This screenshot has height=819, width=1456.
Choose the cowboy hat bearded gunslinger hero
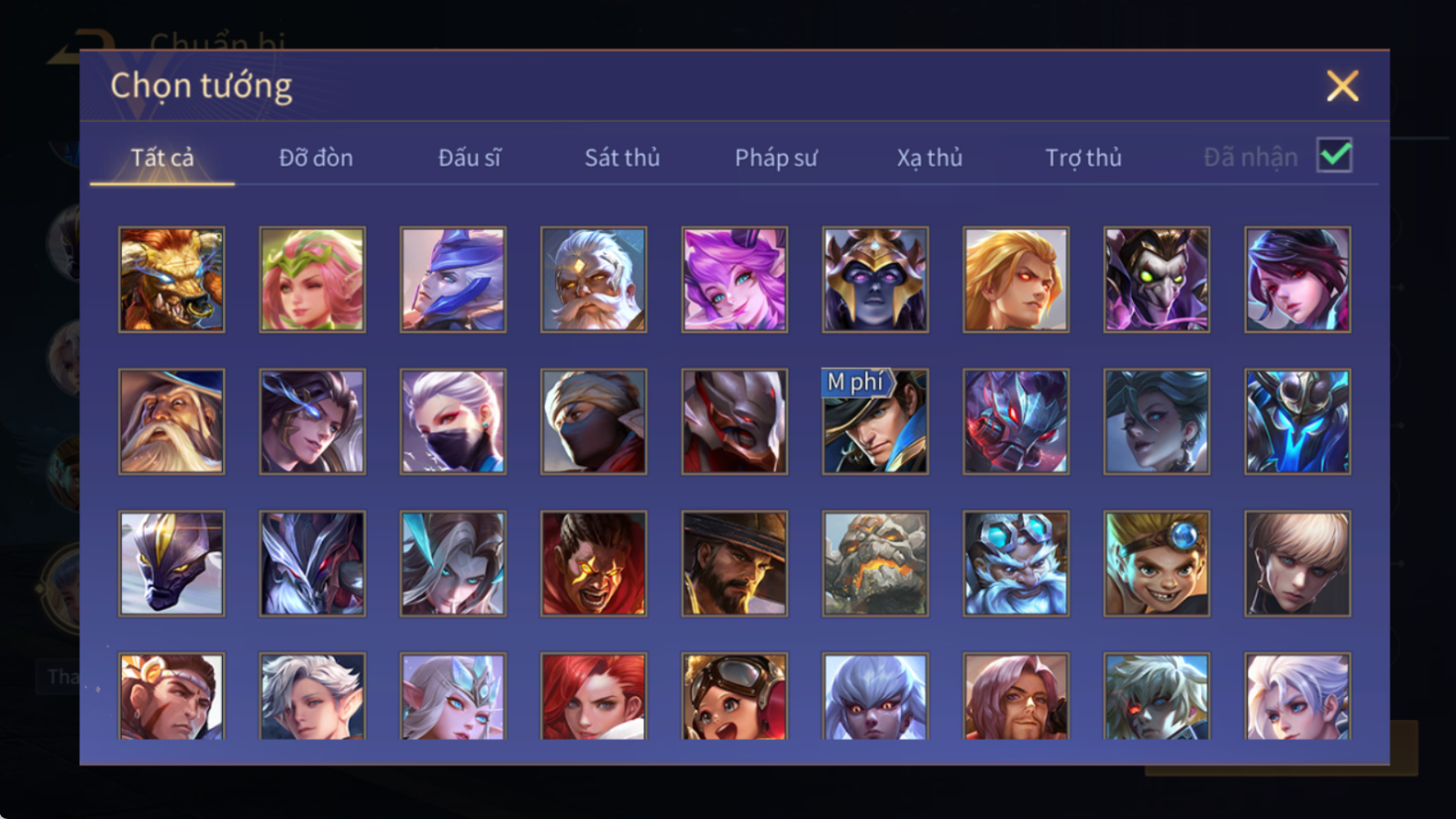tap(734, 563)
